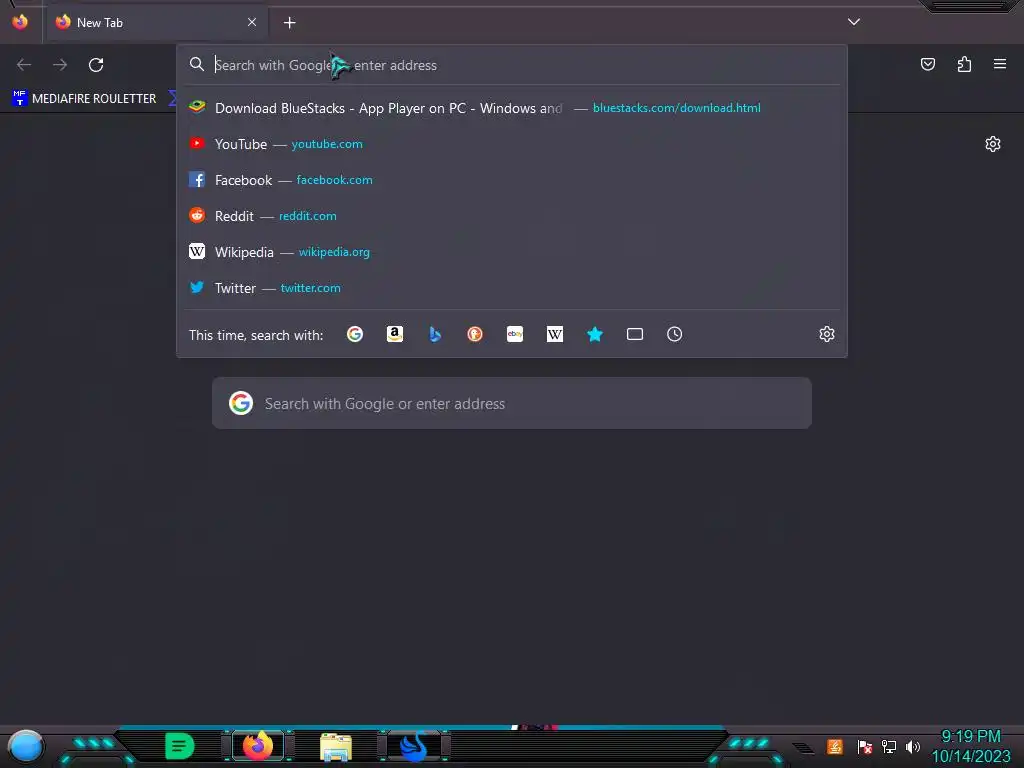Reload the current page
Screen dimensions: 1024x768
click(96, 65)
